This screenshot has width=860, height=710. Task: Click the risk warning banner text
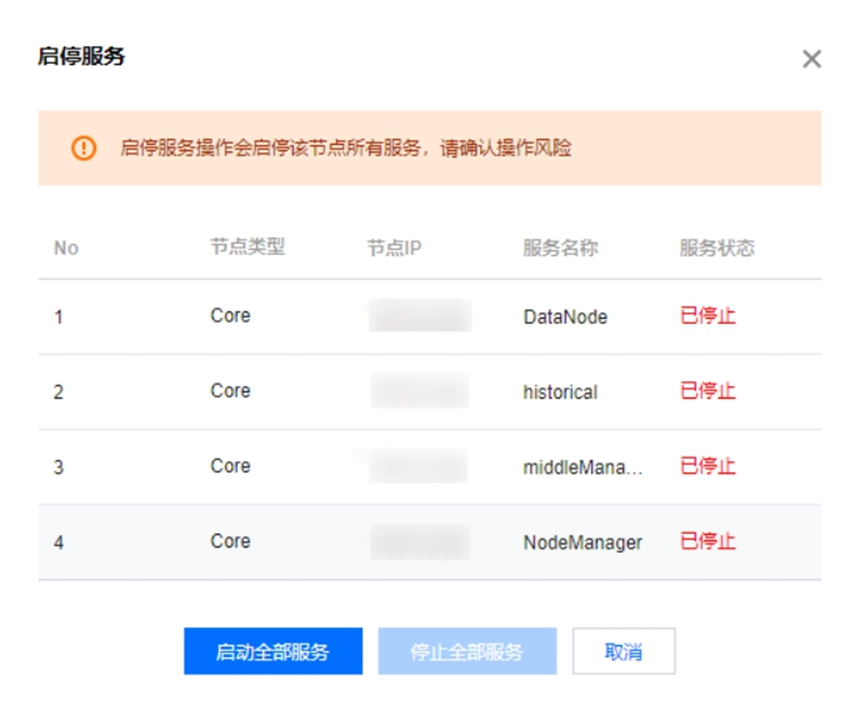346,148
